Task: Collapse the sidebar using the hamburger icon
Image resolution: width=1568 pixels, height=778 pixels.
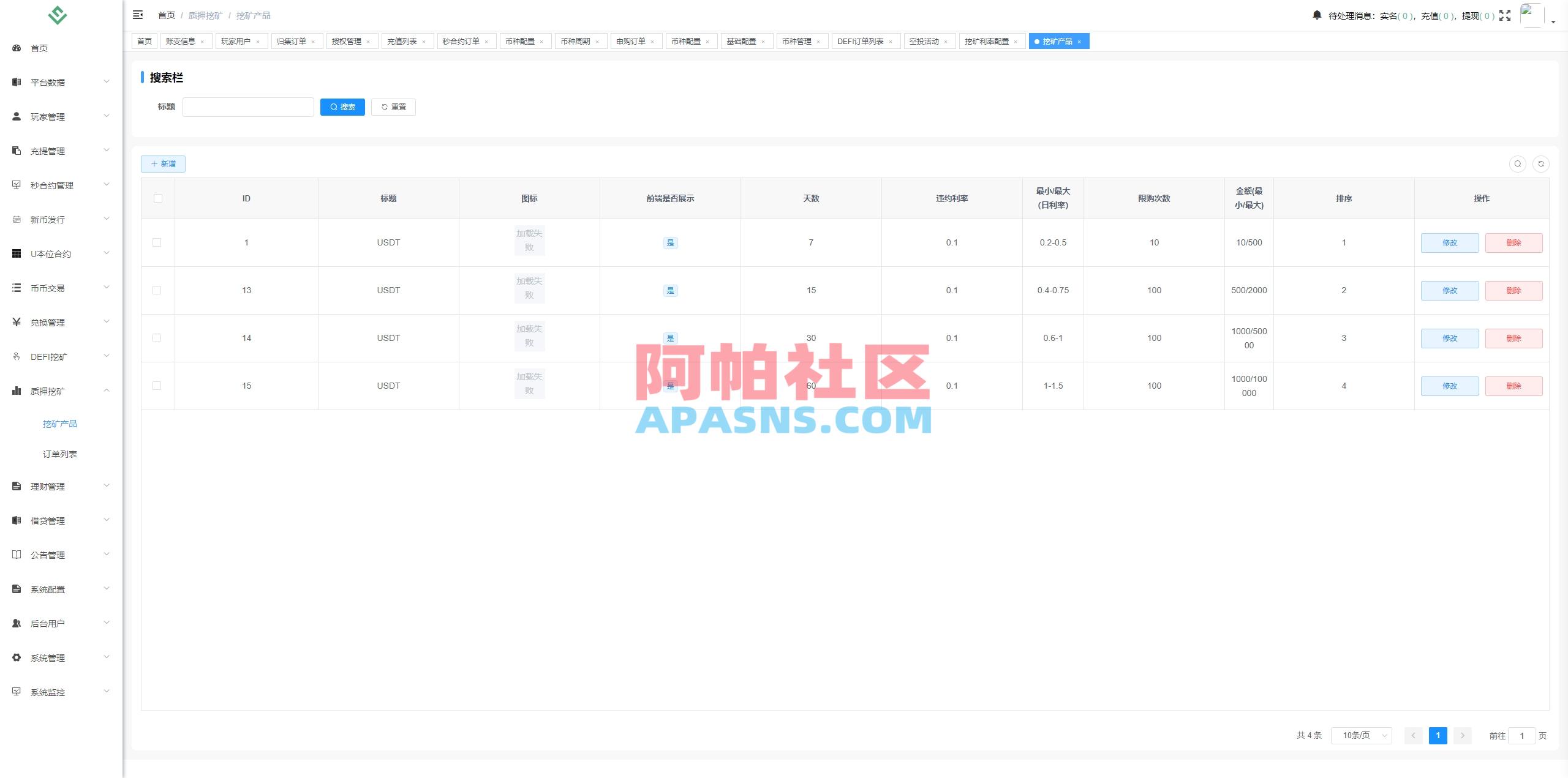Action: click(x=138, y=15)
